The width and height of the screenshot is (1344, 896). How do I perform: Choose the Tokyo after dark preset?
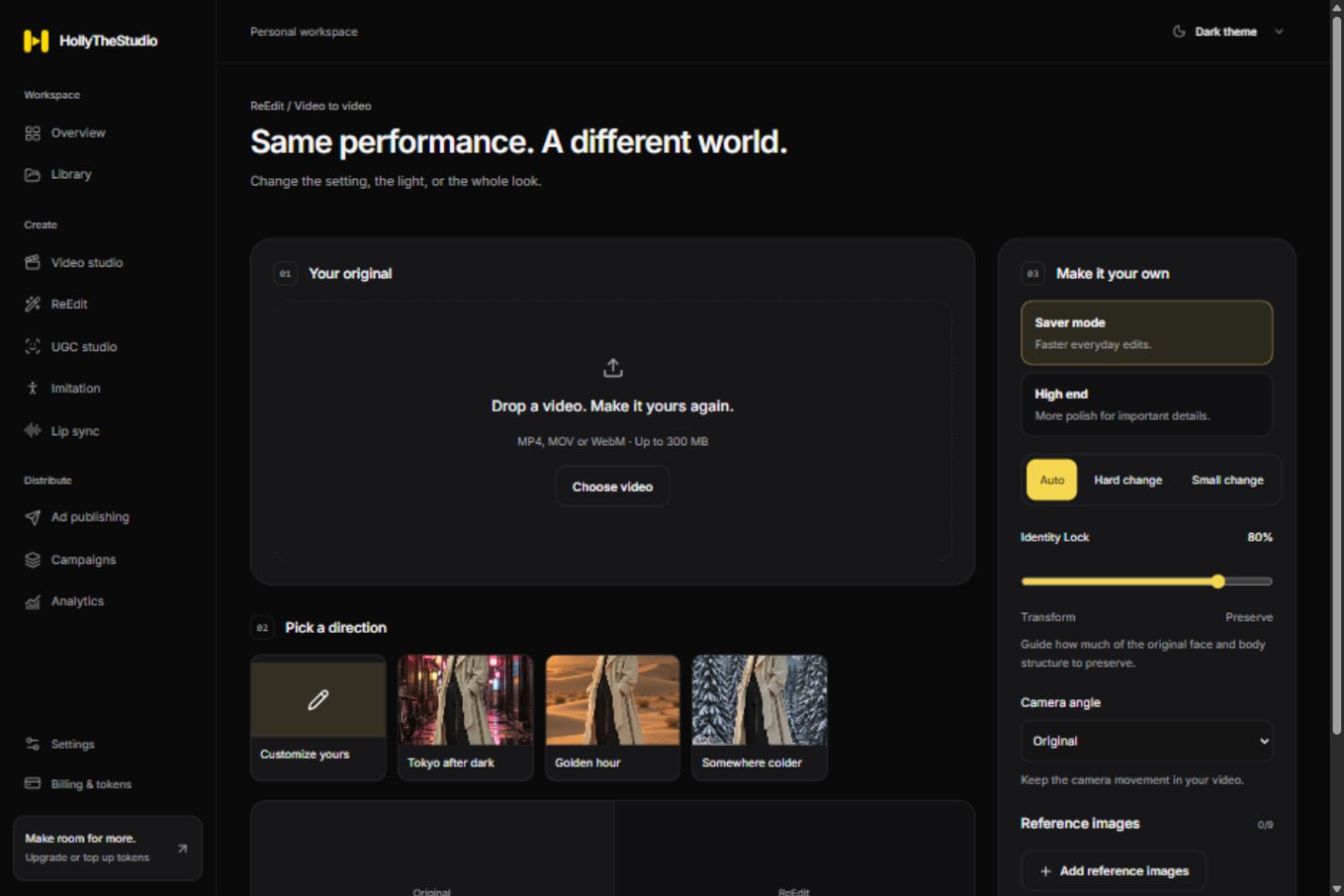click(465, 718)
